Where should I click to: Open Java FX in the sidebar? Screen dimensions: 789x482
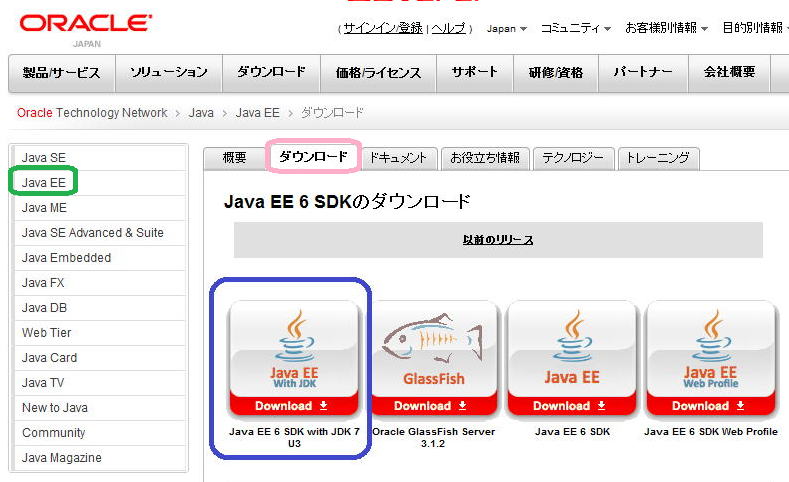tap(100, 283)
